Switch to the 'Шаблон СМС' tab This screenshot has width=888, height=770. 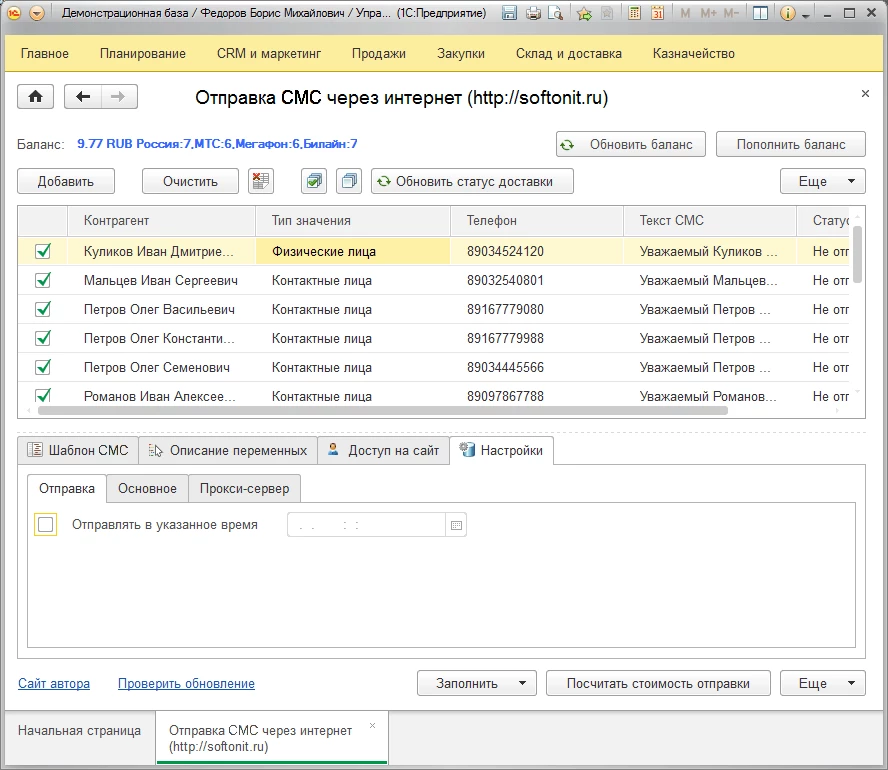click(78, 451)
